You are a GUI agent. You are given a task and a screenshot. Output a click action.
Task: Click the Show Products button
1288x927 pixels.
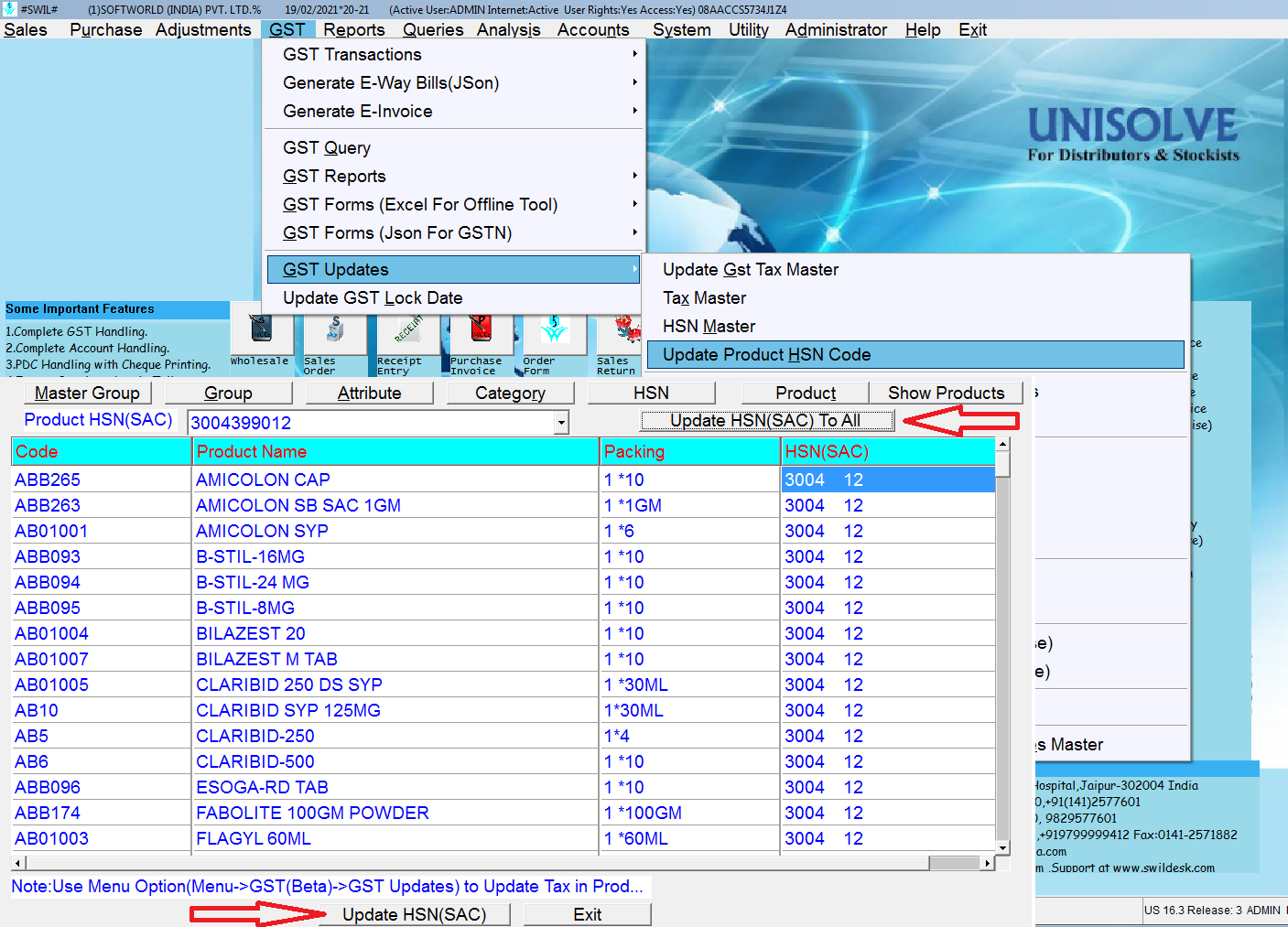[x=946, y=393]
